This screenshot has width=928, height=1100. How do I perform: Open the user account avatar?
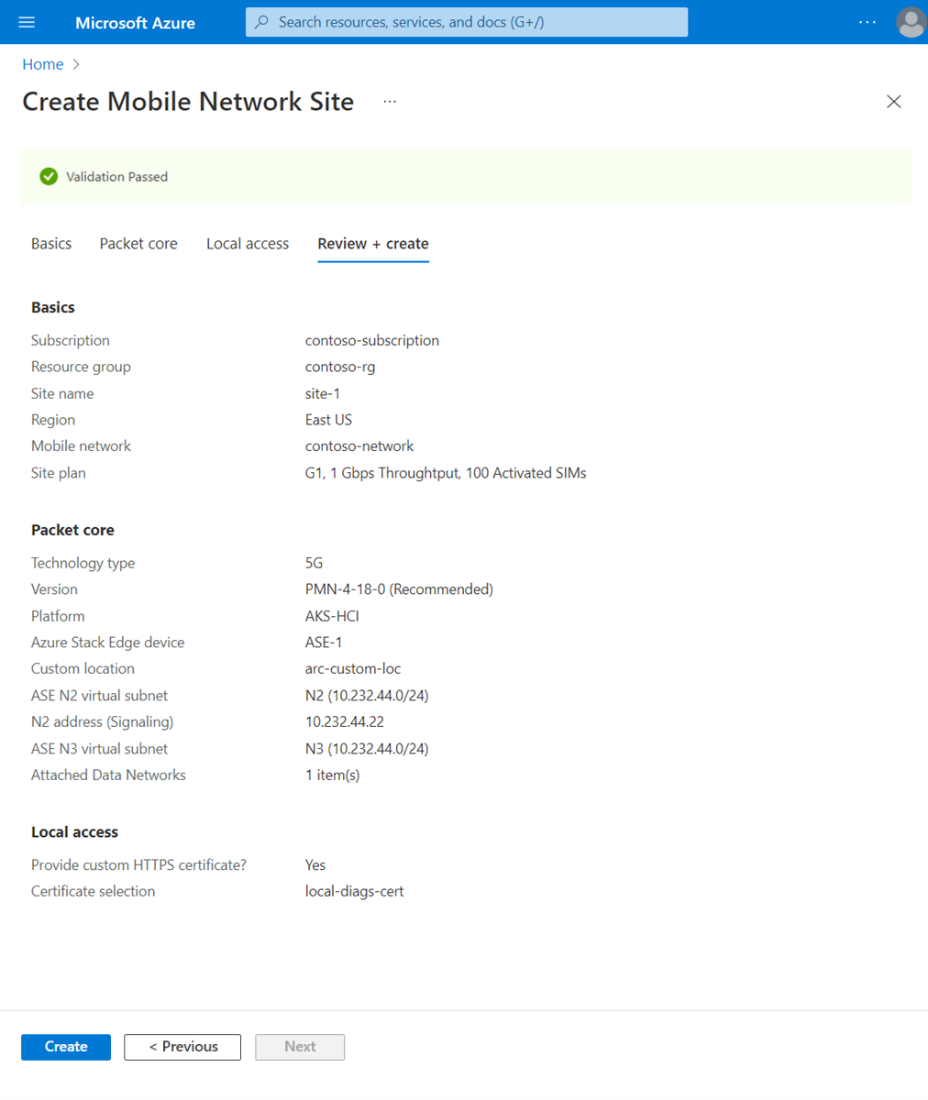(x=911, y=22)
